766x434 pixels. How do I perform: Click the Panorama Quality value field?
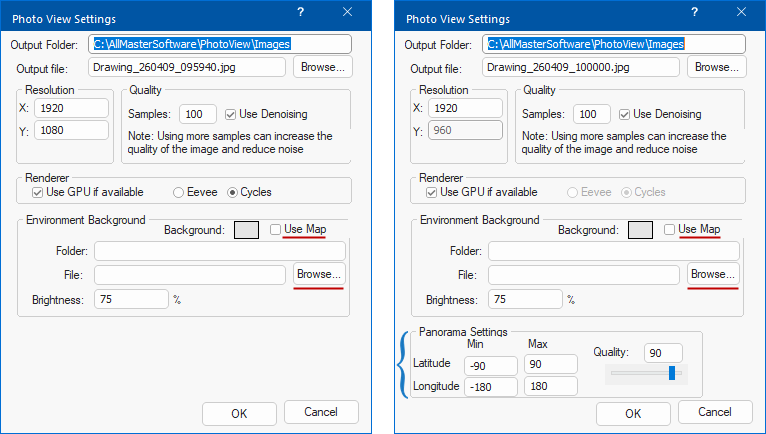click(x=664, y=352)
